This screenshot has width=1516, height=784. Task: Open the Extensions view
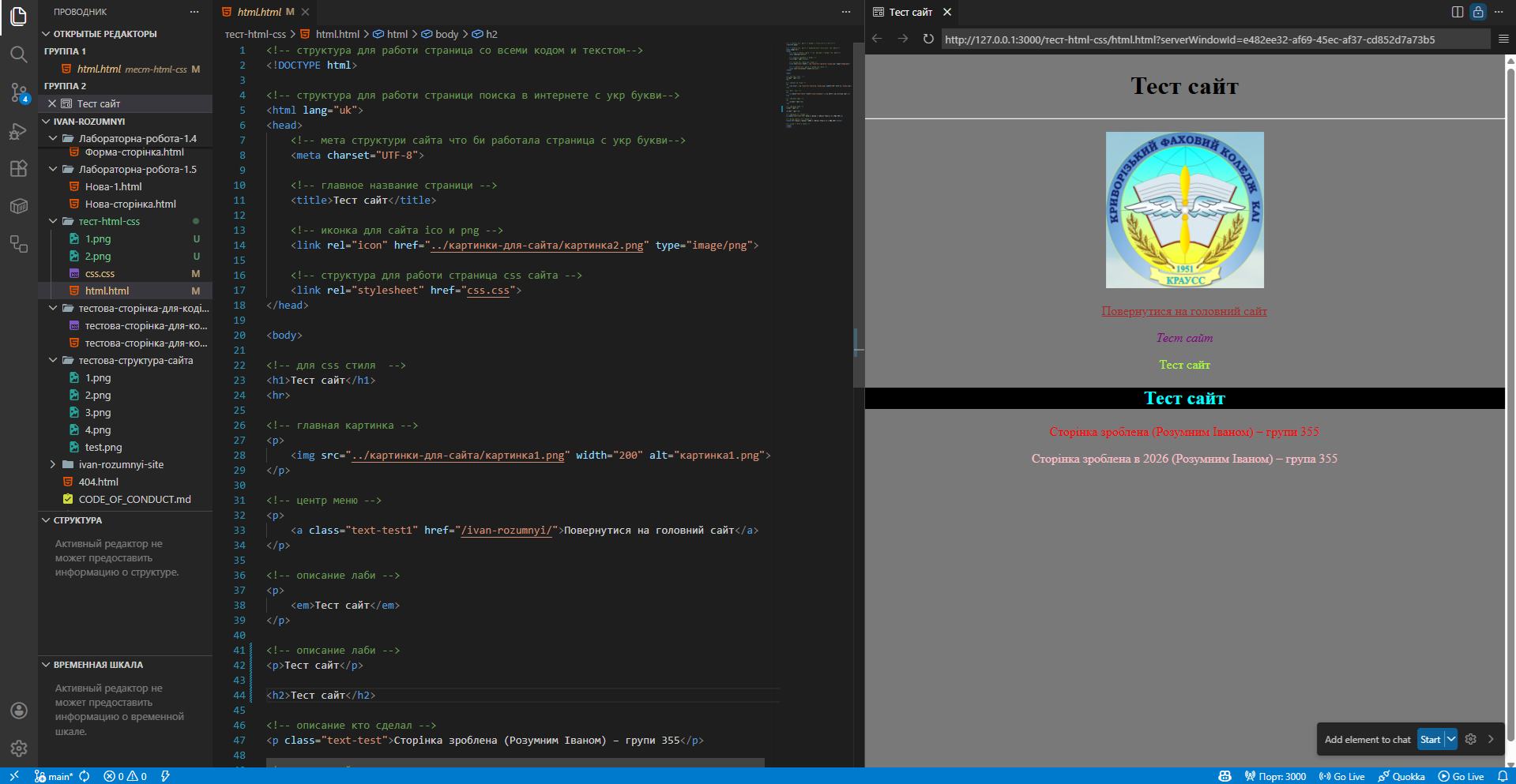(18, 169)
